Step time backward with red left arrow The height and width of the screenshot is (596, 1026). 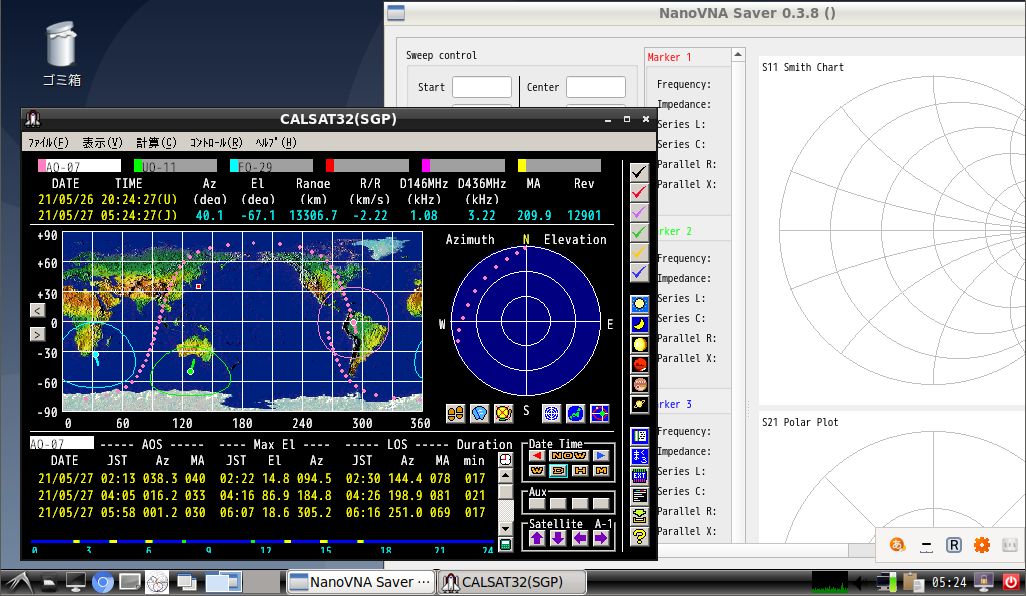click(x=536, y=455)
